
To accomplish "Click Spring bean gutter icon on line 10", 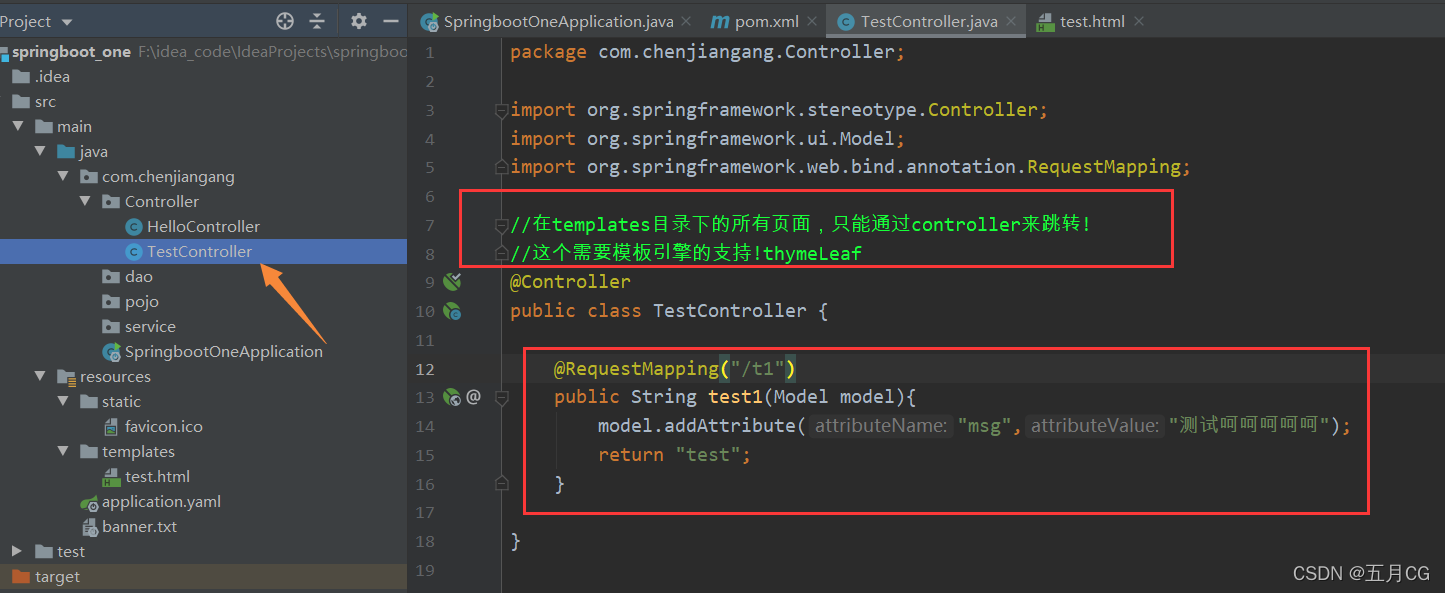I will click(x=452, y=311).
